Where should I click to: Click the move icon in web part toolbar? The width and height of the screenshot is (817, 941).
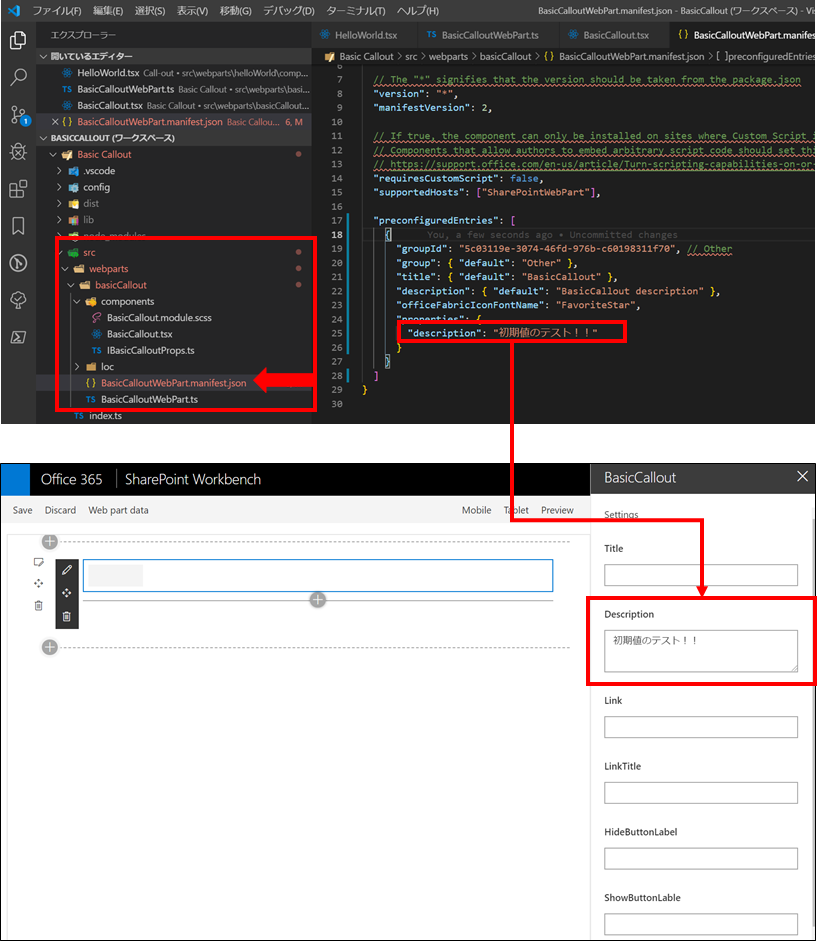coord(67,593)
